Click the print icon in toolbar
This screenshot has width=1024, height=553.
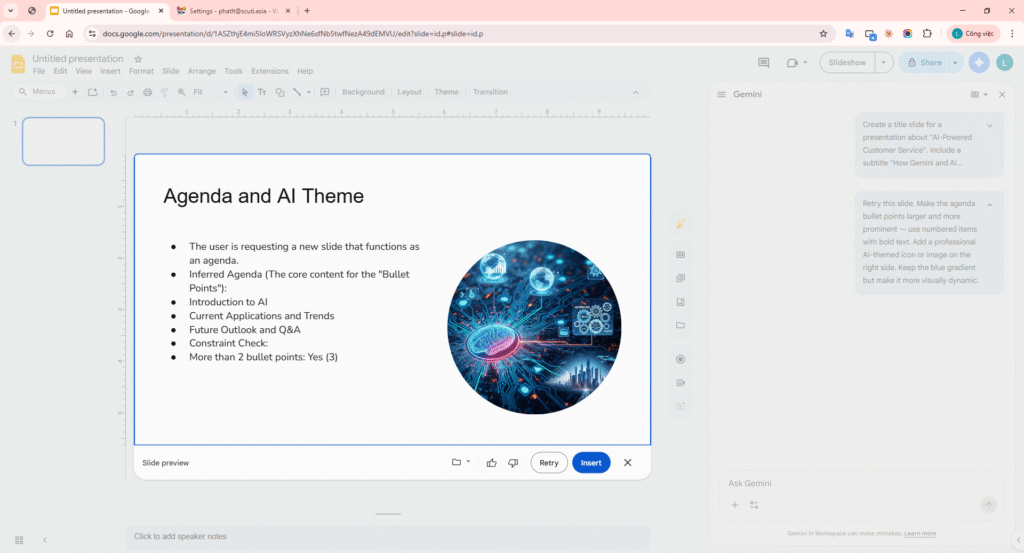pyautogui.click(x=148, y=92)
